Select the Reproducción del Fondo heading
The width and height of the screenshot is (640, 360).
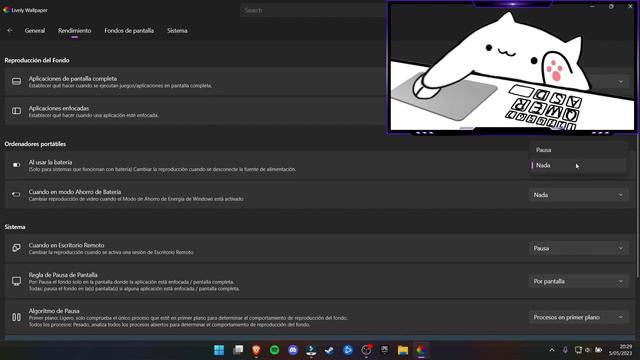click(x=37, y=60)
